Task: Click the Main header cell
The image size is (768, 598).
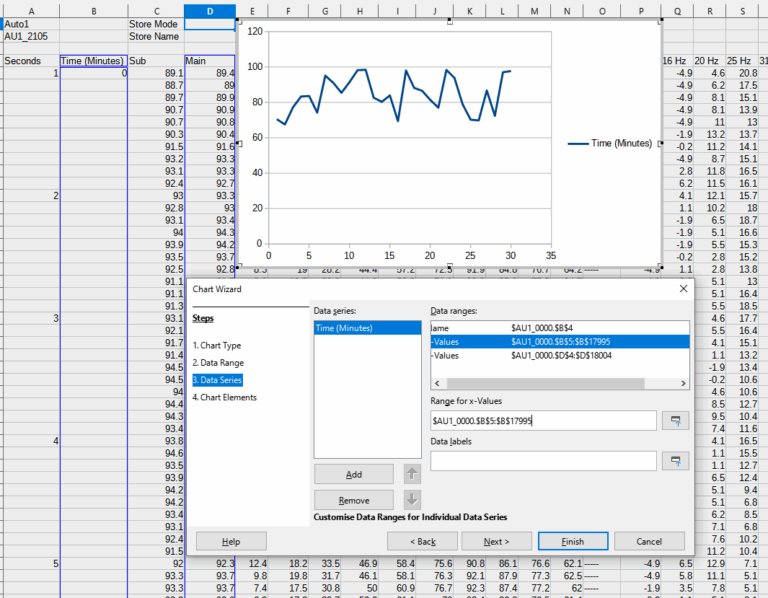Action: (210, 61)
